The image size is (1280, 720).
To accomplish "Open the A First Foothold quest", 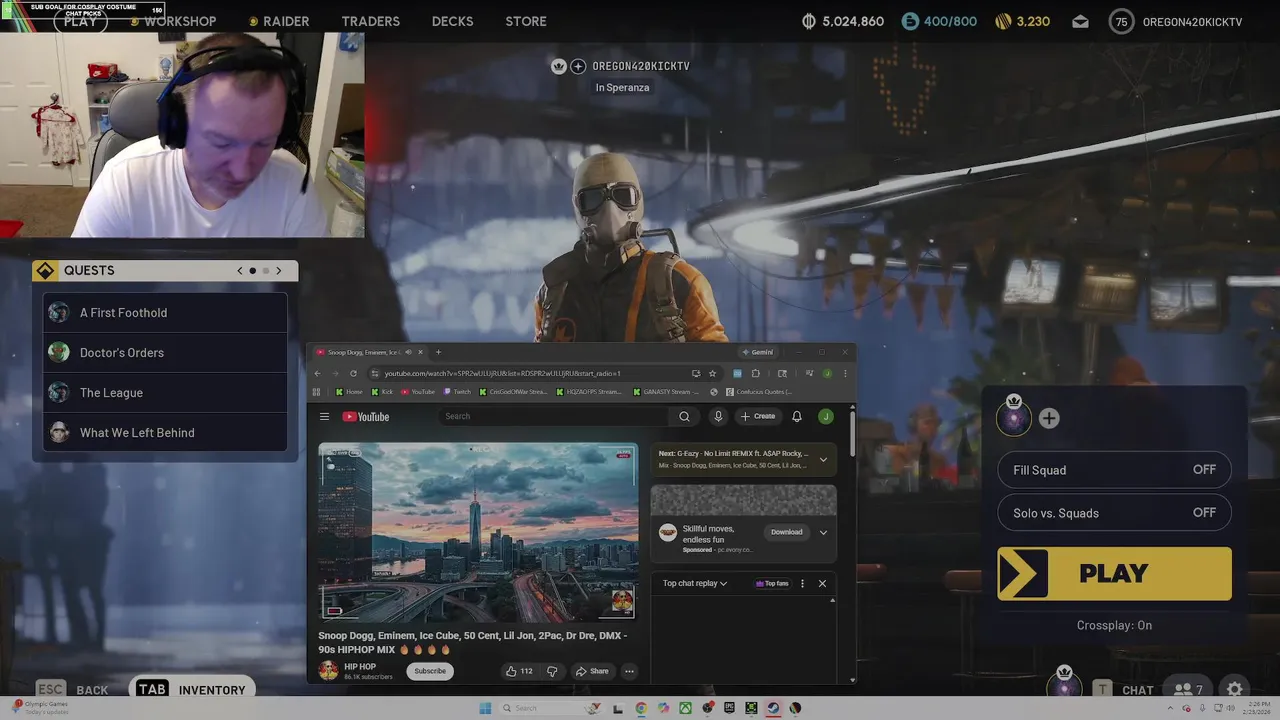I will (x=165, y=313).
